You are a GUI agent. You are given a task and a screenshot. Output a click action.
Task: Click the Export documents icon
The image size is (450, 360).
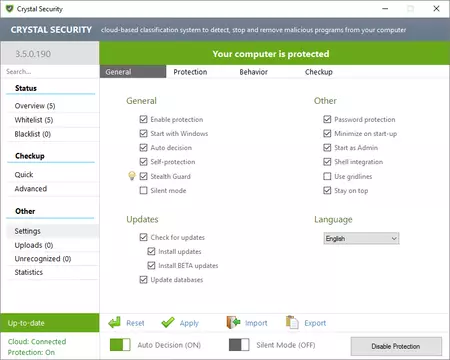(292, 322)
